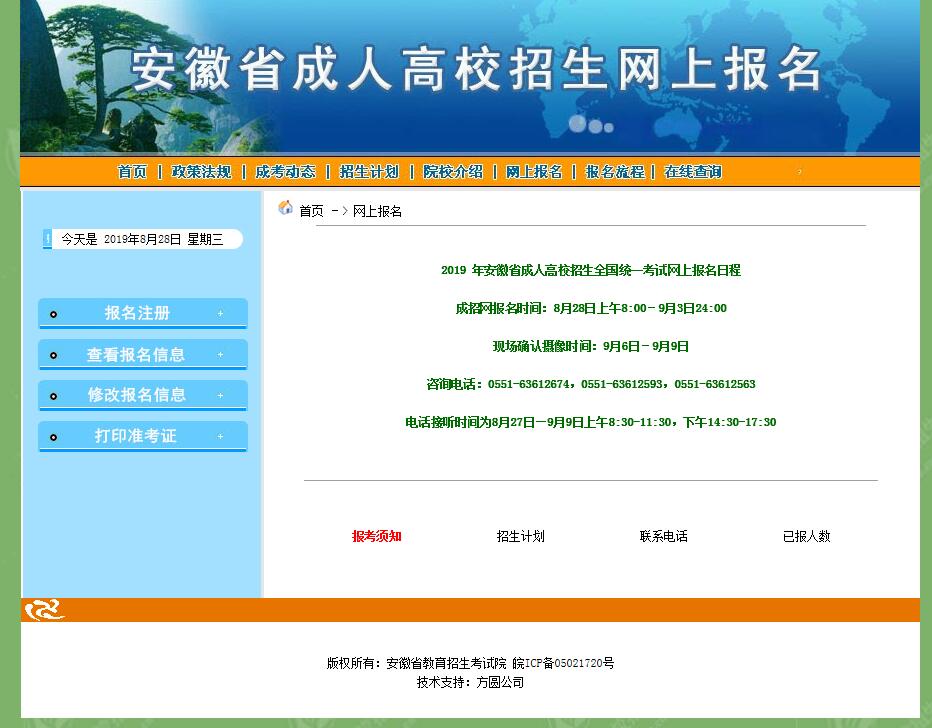Expand the plus sign on 查看报名信息
932x728 pixels.
coord(221,355)
